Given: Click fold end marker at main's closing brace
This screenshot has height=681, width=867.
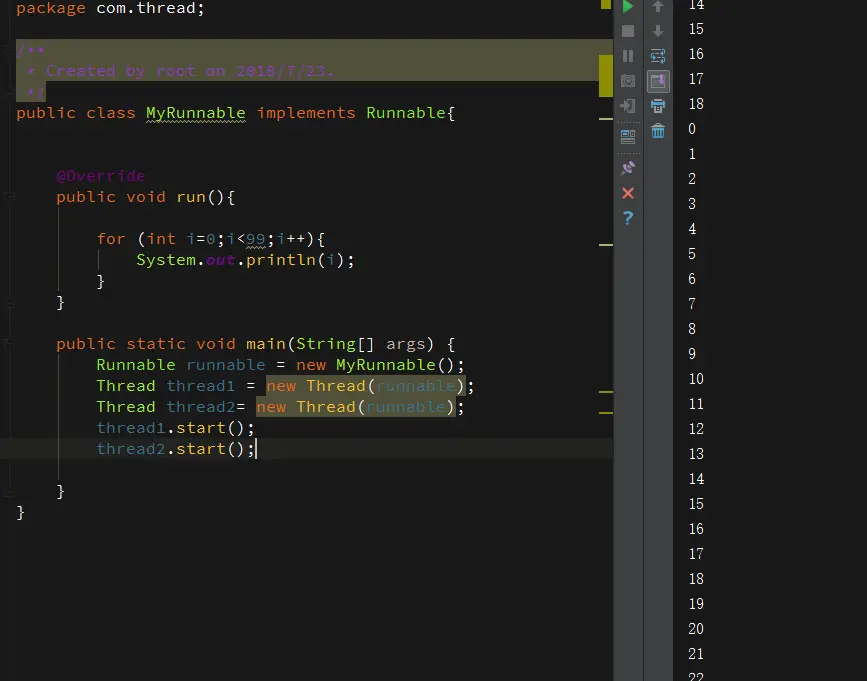Looking at the screenshot, I should 8,491.
